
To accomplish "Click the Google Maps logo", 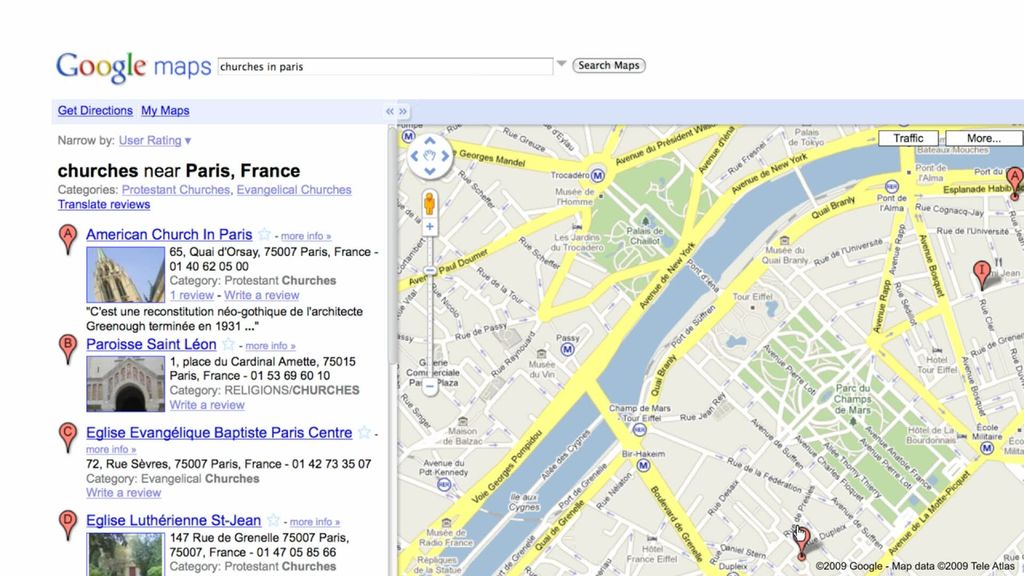I will point(133,67).
